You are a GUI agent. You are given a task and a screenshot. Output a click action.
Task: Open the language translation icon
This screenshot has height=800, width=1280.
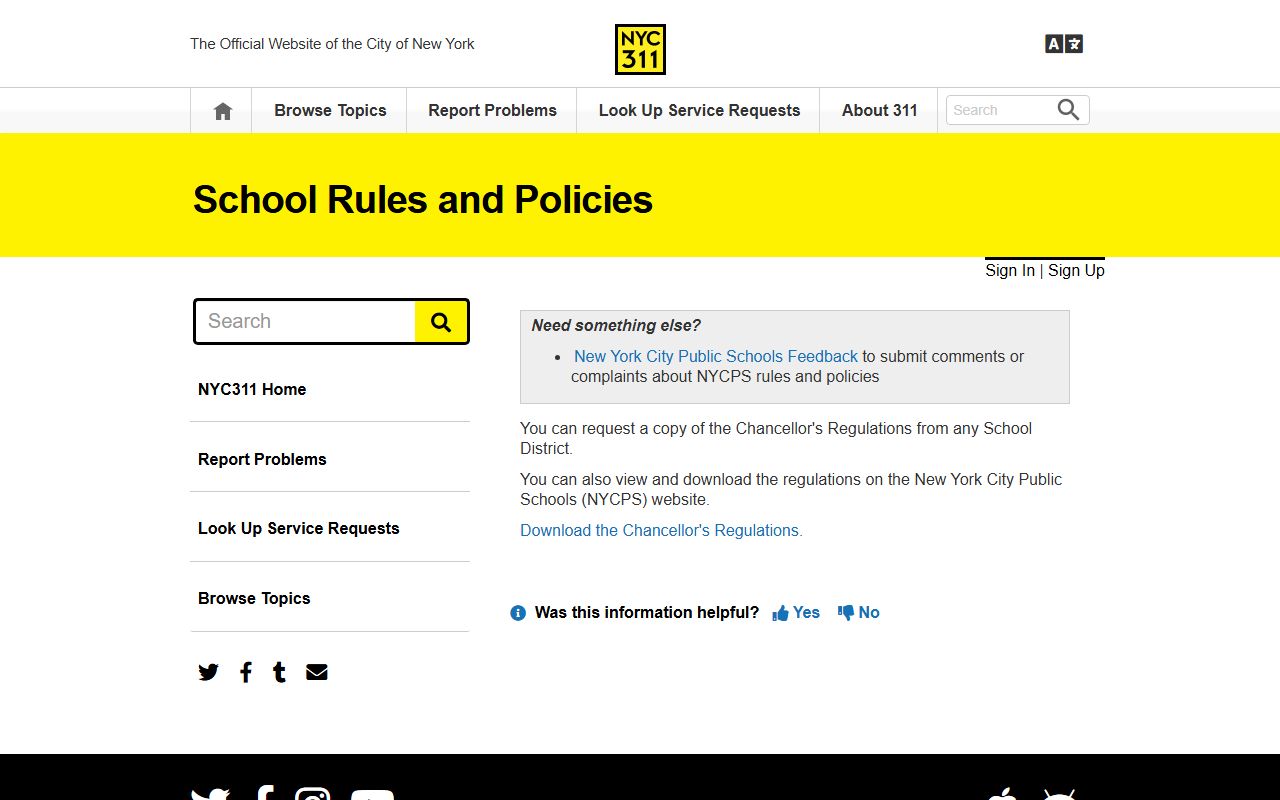[1064, 44]
